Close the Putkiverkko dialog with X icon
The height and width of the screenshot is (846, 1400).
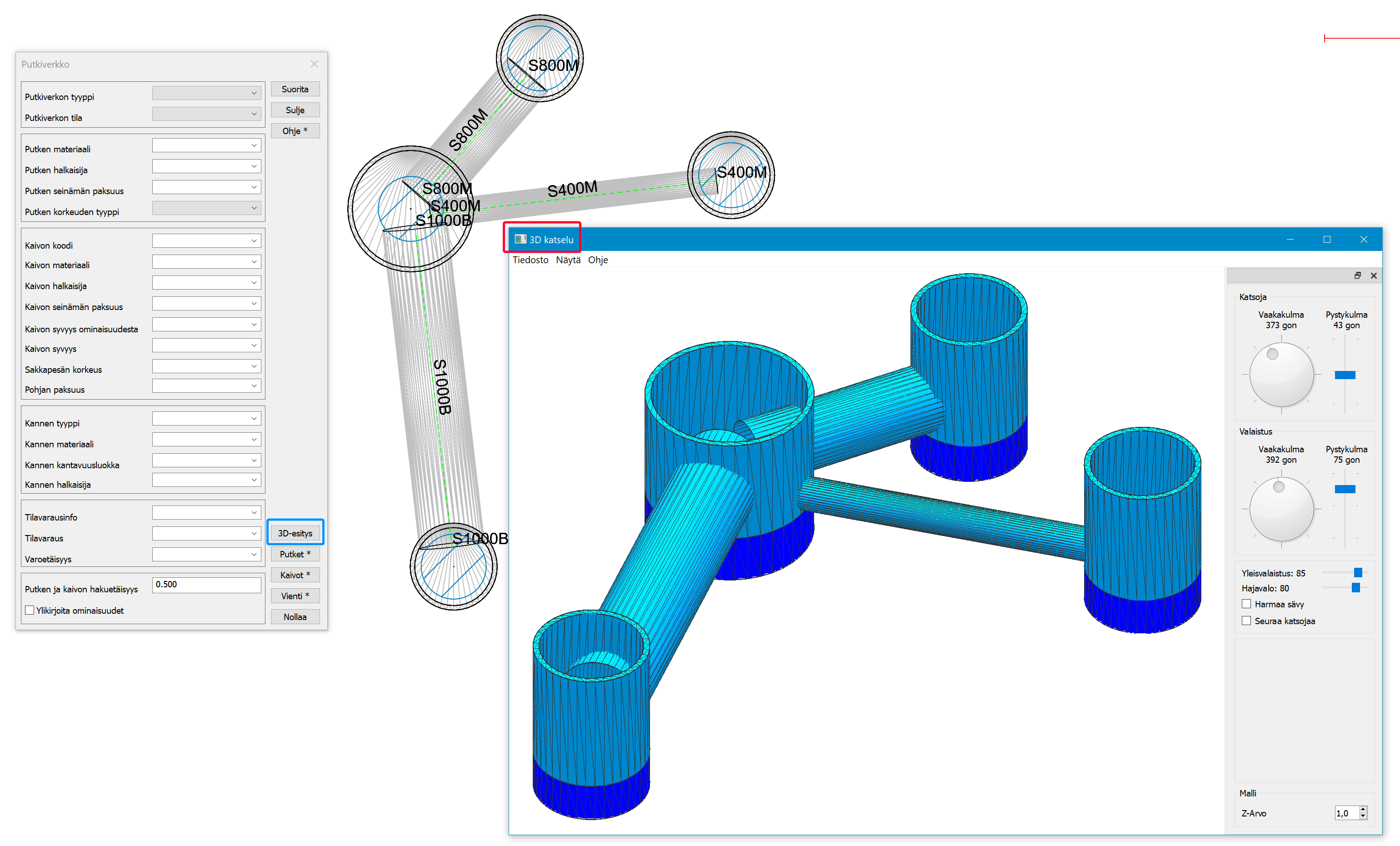pos(314,64)
